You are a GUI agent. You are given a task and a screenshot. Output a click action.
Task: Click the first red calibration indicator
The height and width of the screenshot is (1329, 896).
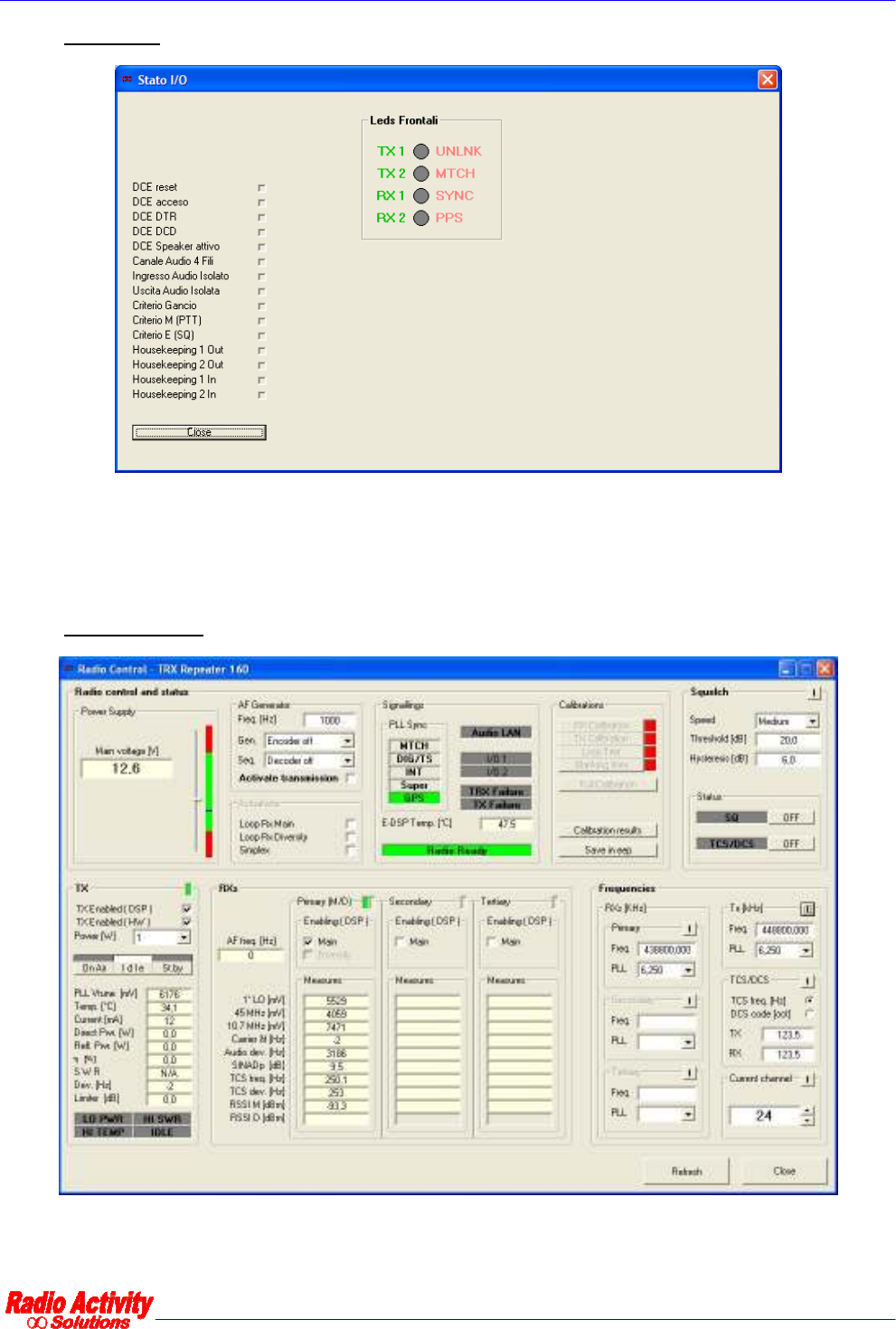pyautogui.click(x=649, y=725)
